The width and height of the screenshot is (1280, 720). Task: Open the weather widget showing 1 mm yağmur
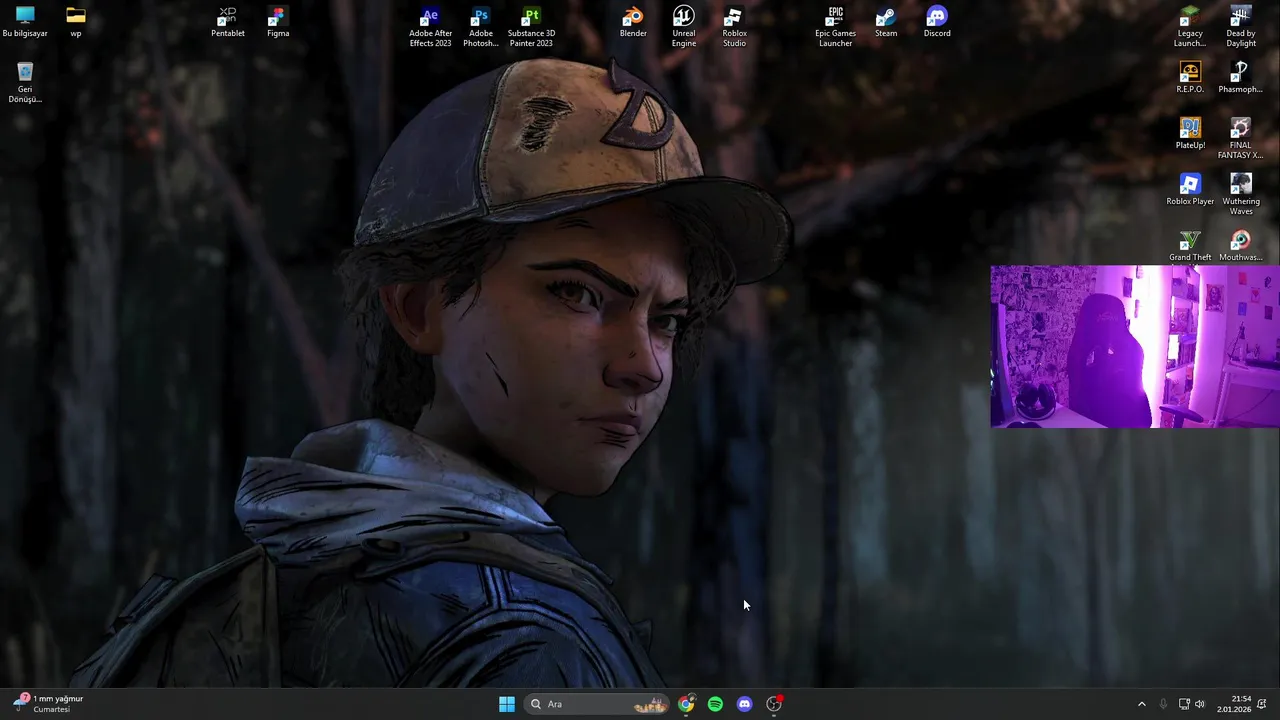pos(48,704)
